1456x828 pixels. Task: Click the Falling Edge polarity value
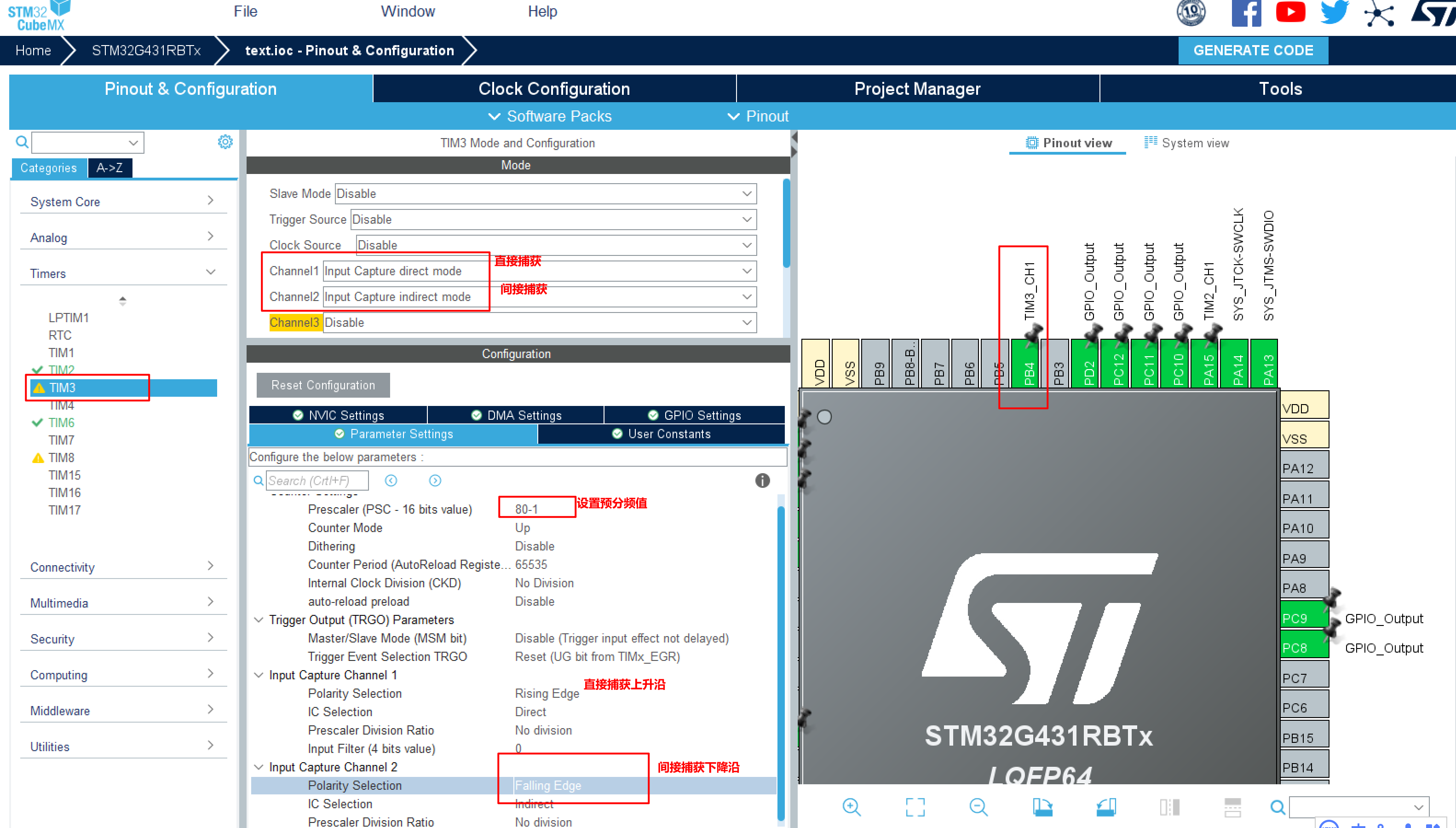coord(548,785)
